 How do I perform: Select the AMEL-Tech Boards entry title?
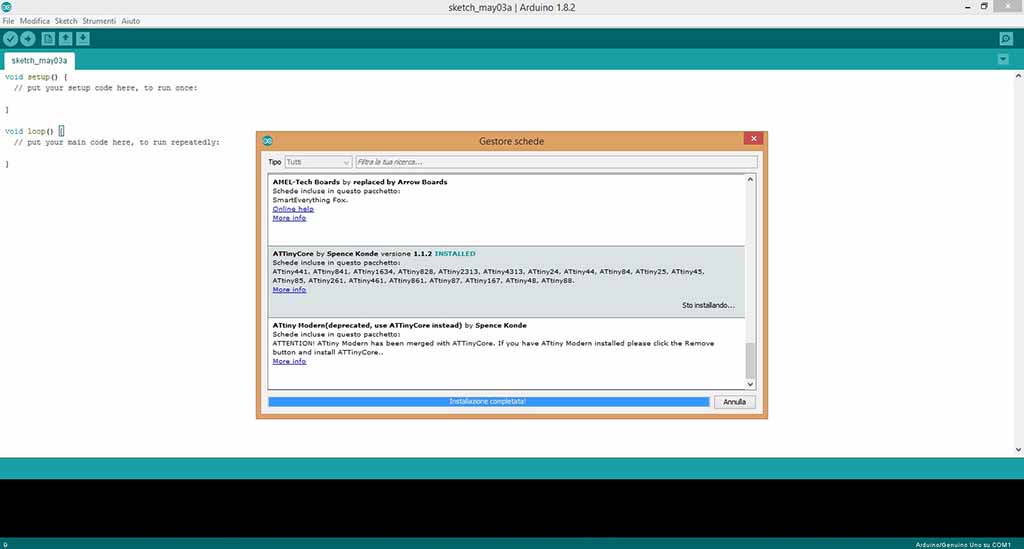click(x=360, y=182)
